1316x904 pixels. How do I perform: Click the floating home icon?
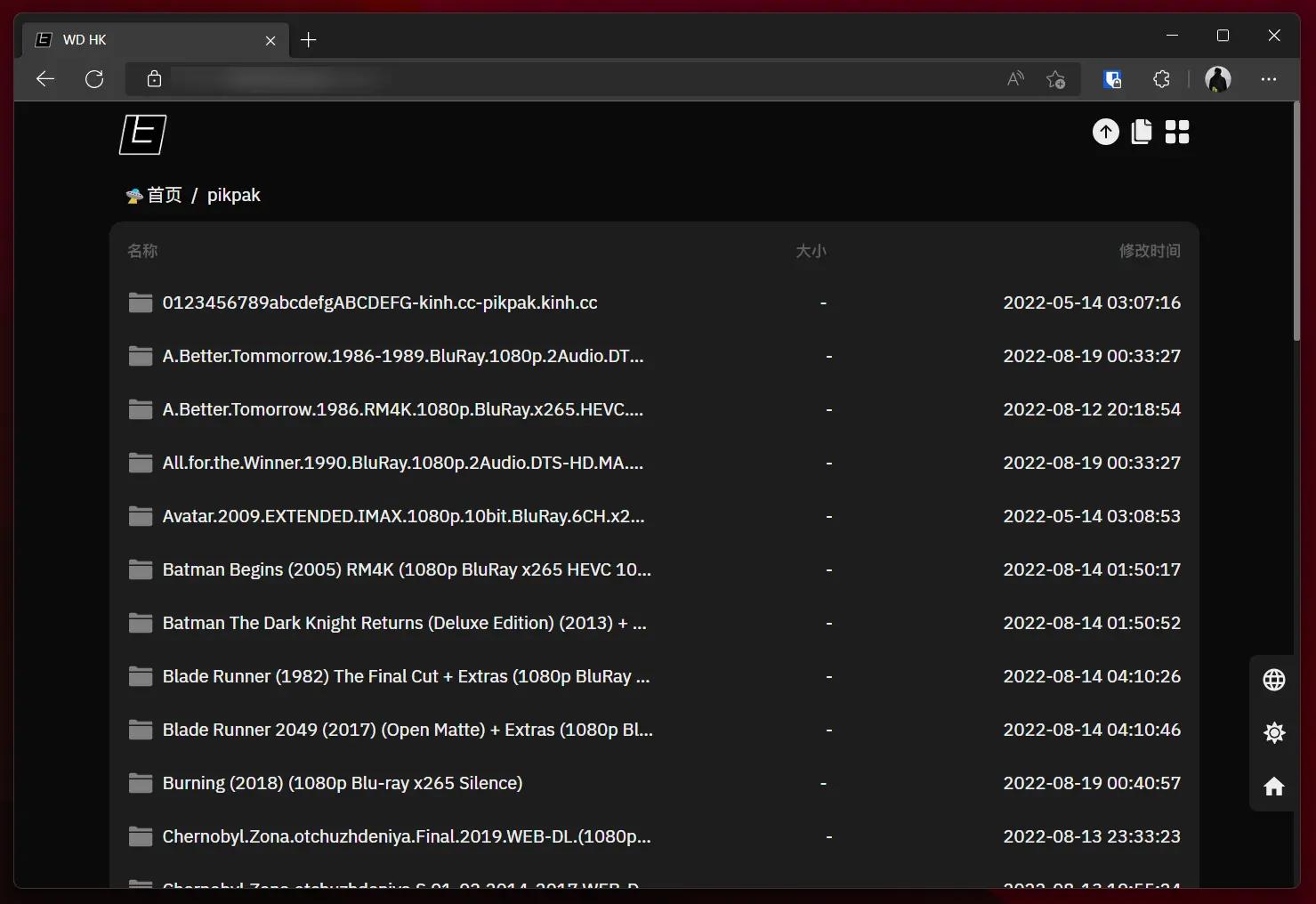coord(1273,787)
